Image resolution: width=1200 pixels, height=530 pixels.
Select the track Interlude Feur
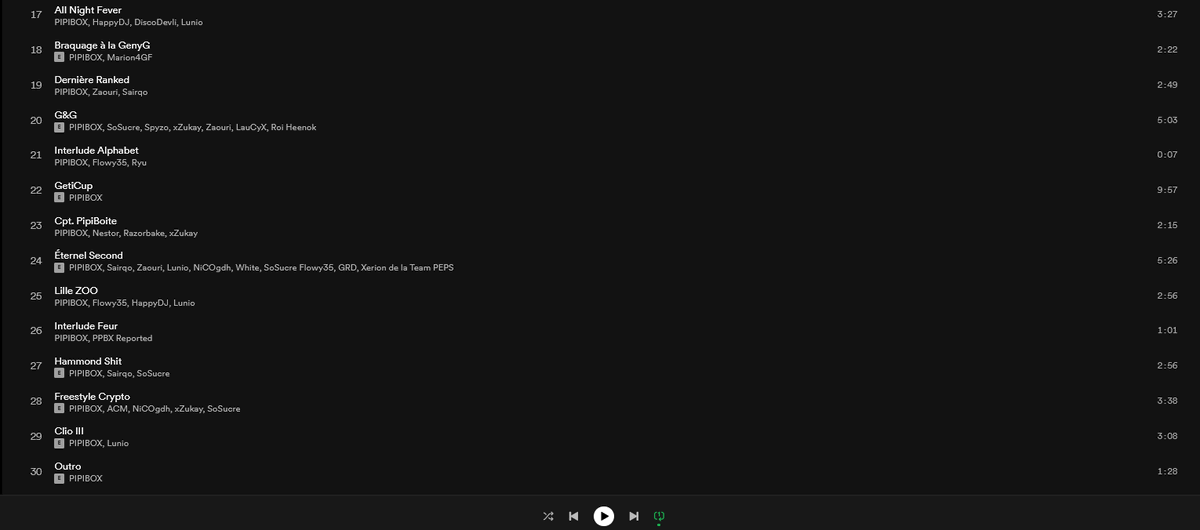click(86, 326)
